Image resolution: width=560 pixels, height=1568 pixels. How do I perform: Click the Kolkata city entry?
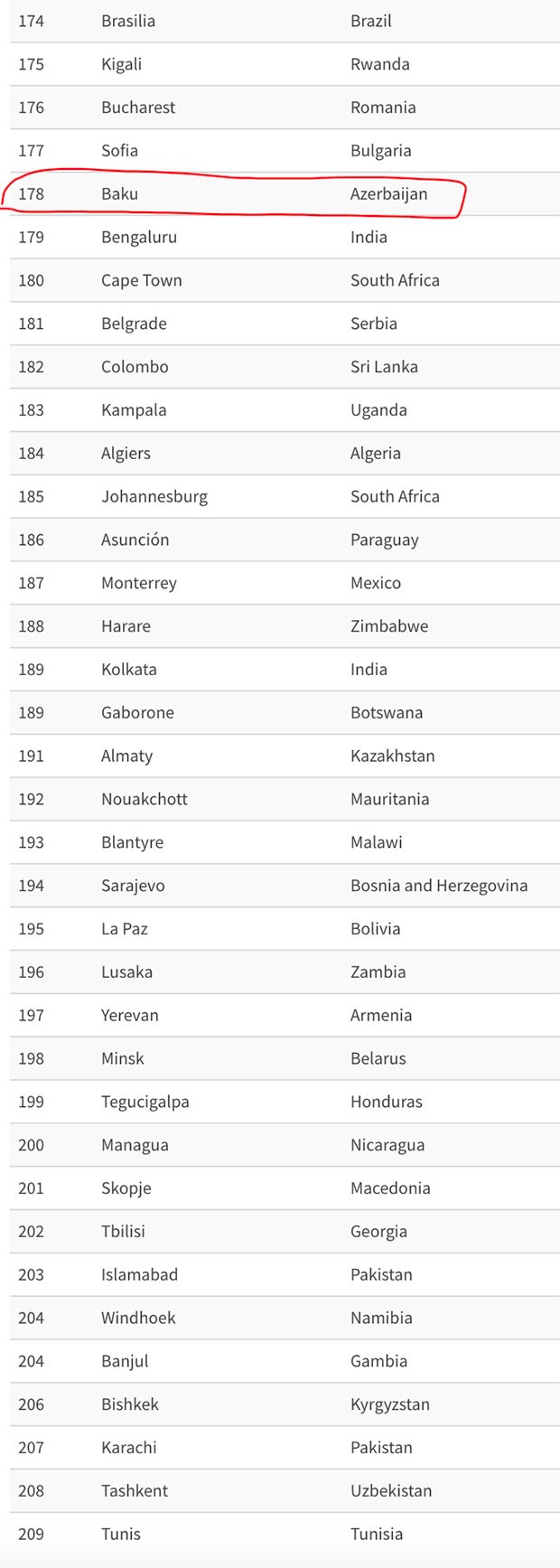point(128,670)
